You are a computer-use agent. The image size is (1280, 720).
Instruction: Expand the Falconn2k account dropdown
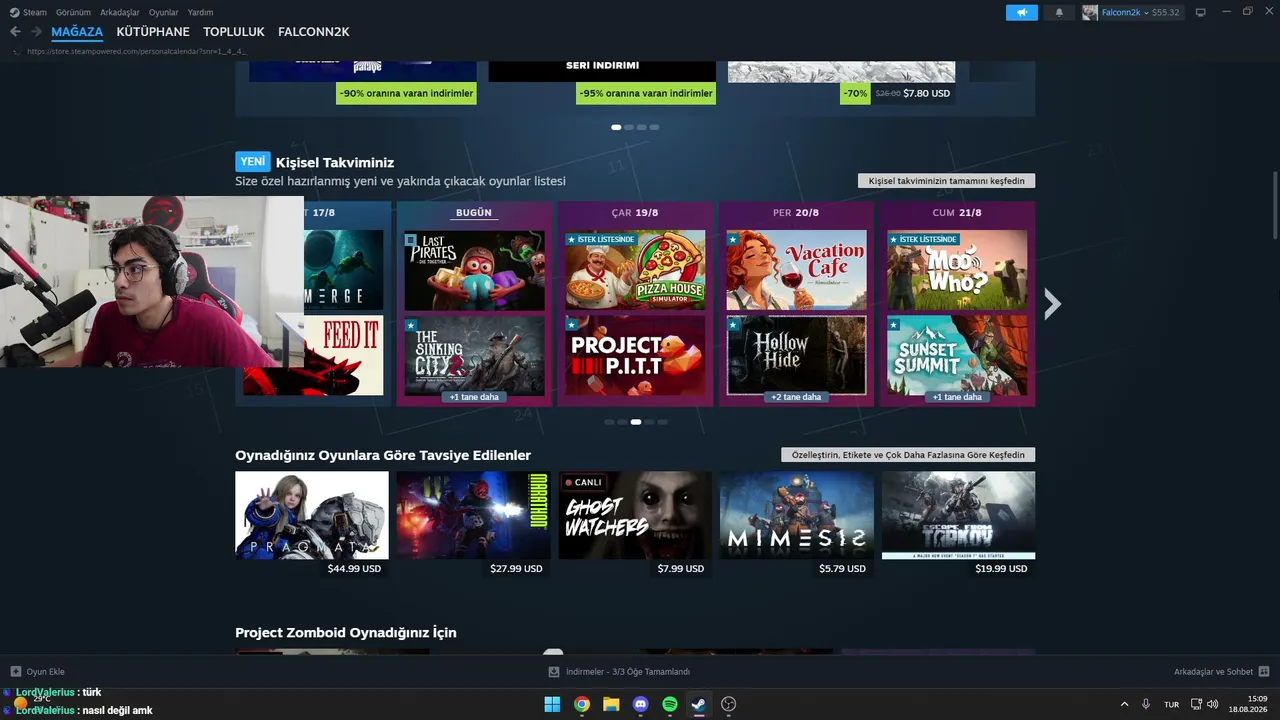point(1146,12)
